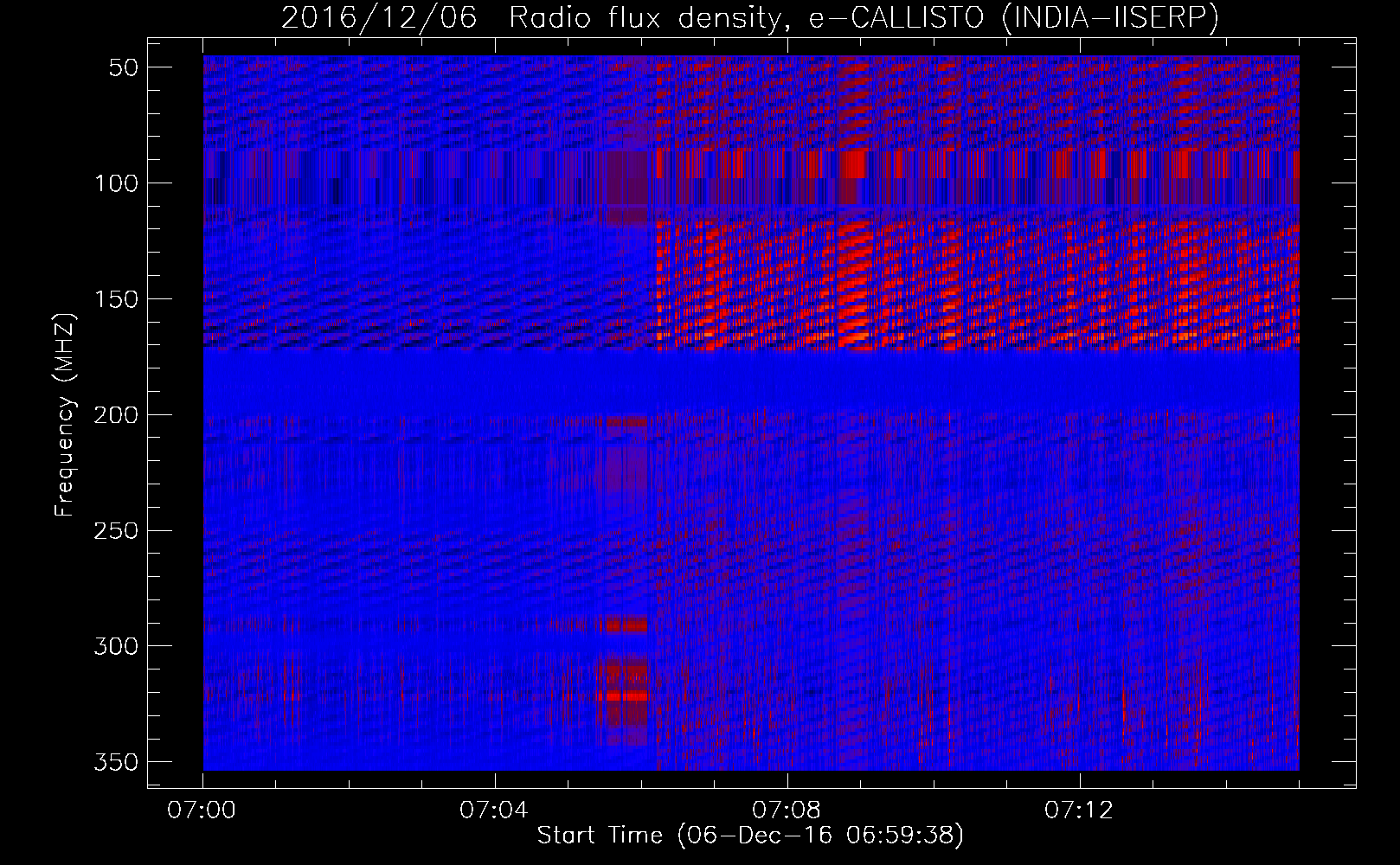Click the 'Start Time (06-Dec-16 06:59:38)' label
1400x865 pixels.
click(x=750, y=836)
